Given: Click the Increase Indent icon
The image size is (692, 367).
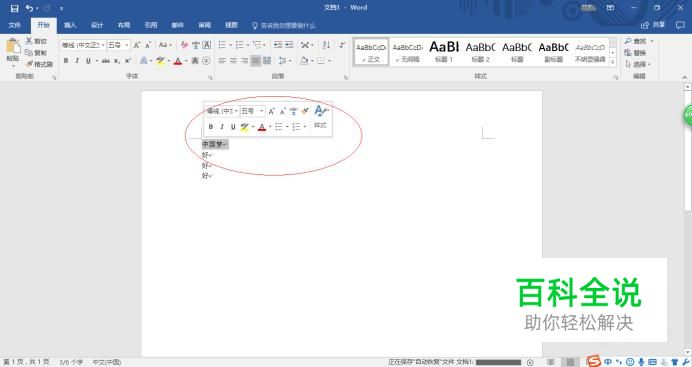Looking at the screenshot, I should pyautogui.click(x=289, y=45).
